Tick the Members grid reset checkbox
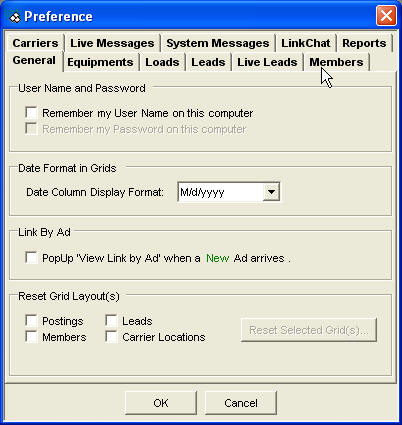The image size is (402, 425). (x=31, y=337)
